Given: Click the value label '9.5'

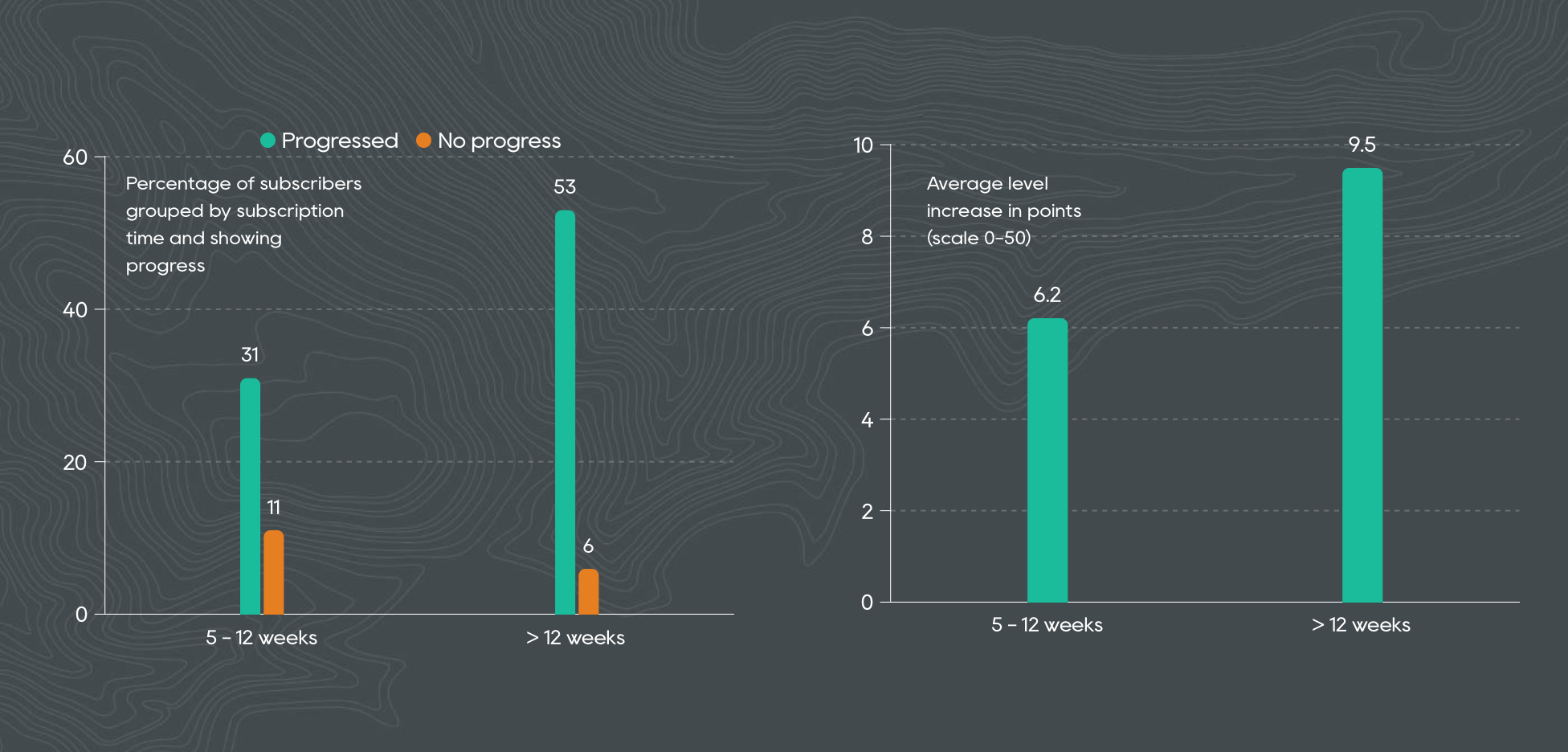Looking at the screenshot, I should [x=1362, y=145].
